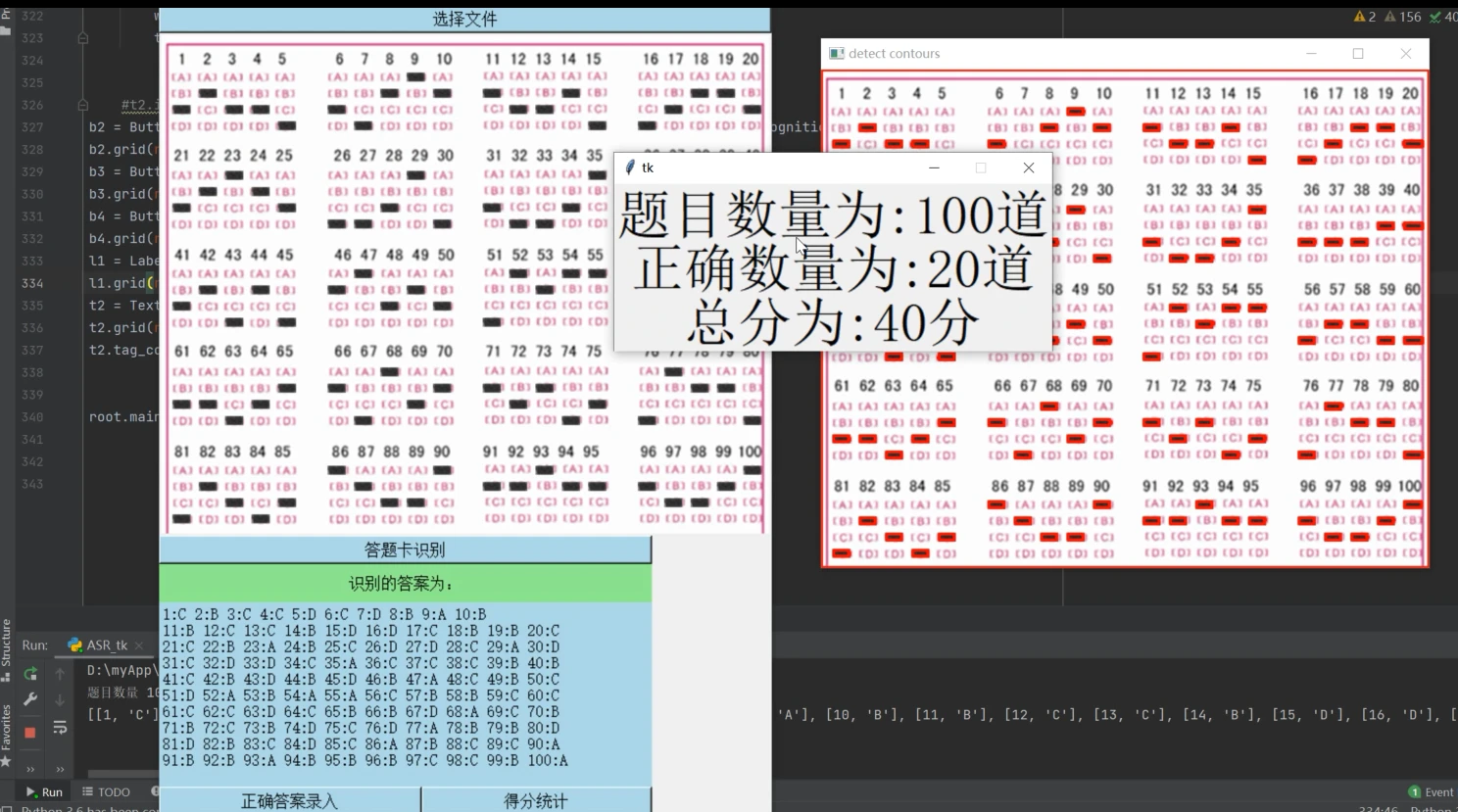
Task: Expand the console toolbar overflow chevron
Action: [x=60, y=769]
